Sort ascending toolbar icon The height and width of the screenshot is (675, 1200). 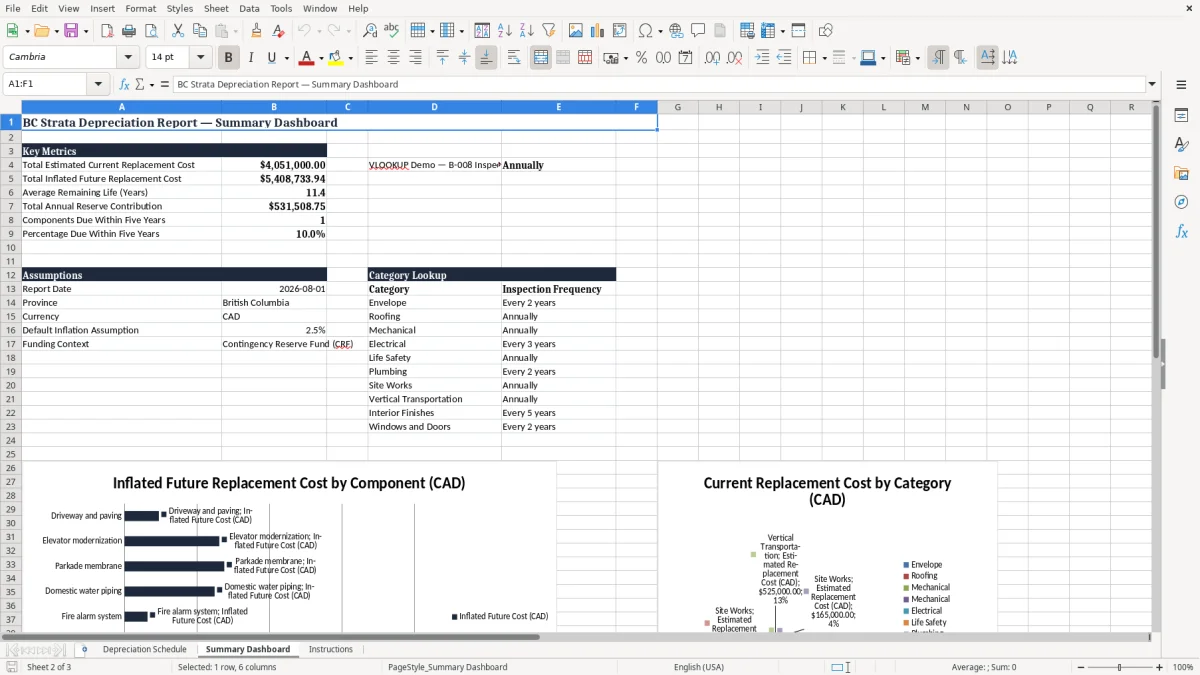504,31
